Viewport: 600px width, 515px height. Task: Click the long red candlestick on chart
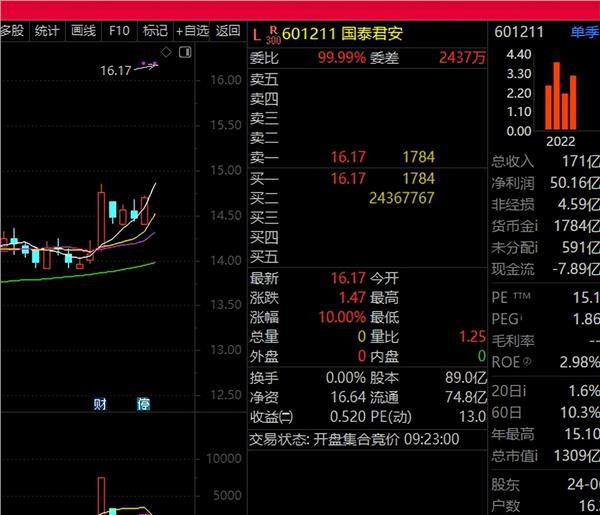click(x=101, y=220)
